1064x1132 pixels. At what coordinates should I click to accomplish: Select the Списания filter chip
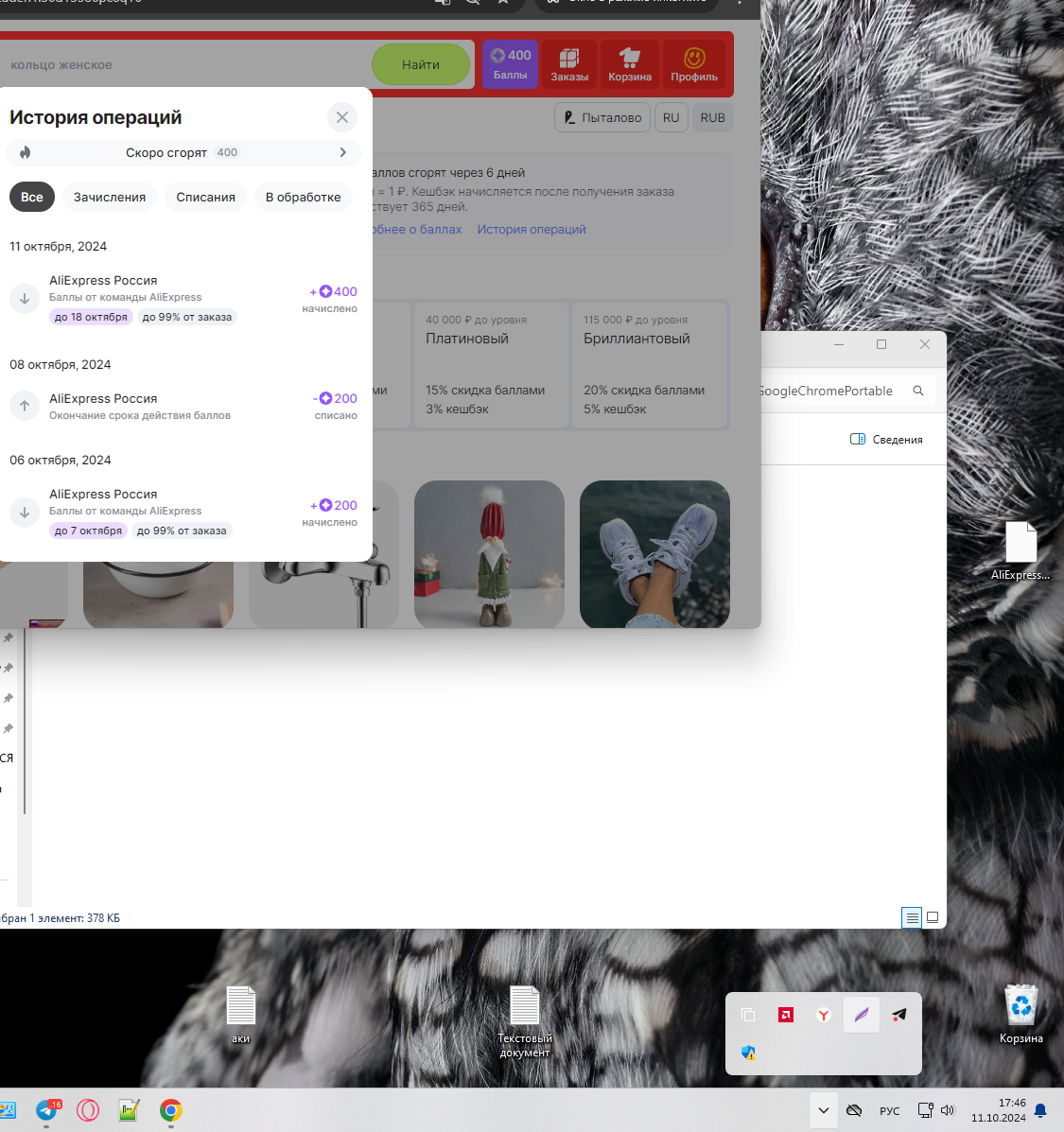206,197
